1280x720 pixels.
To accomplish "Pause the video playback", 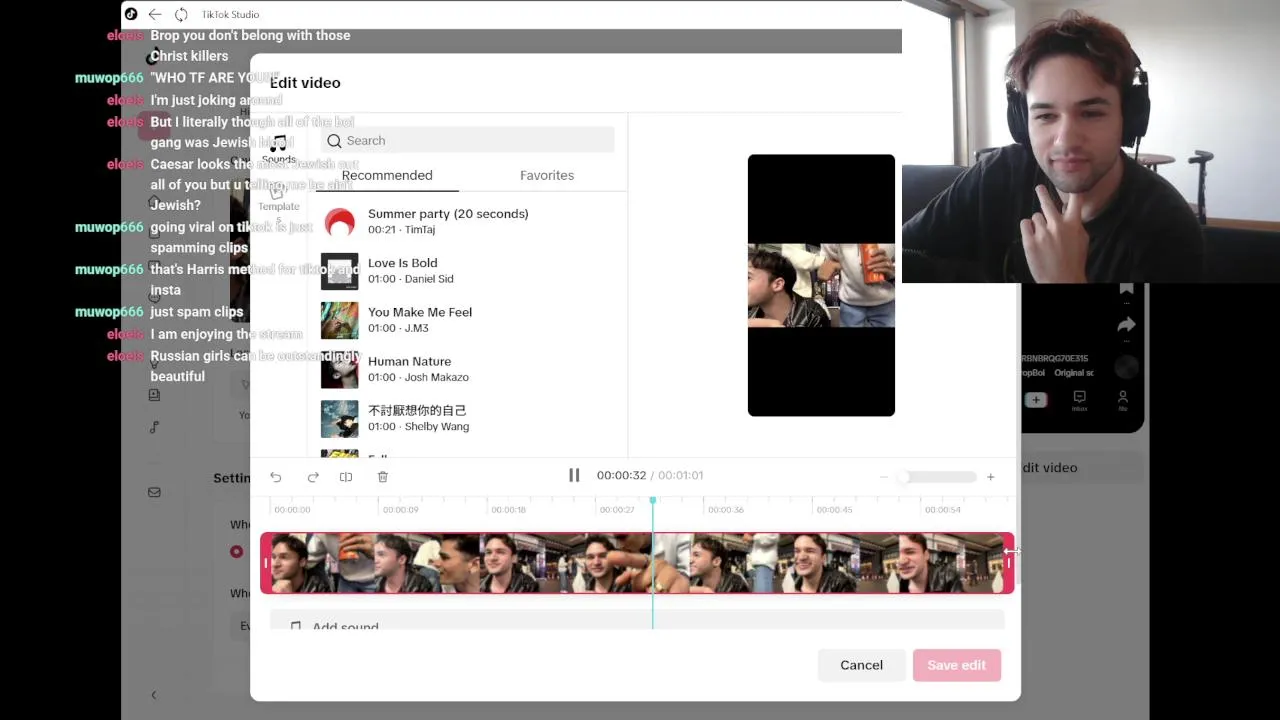I will point(574,475).
